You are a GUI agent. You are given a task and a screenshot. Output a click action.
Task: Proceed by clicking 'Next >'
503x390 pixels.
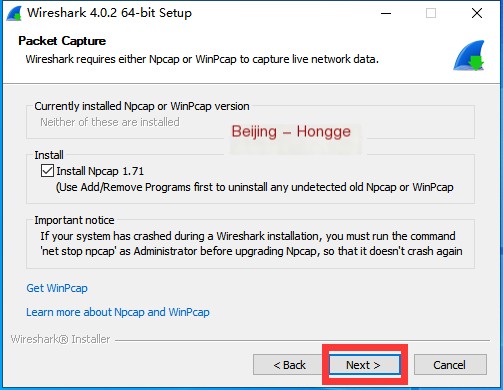pyautogui.click(x=364, y=365)
